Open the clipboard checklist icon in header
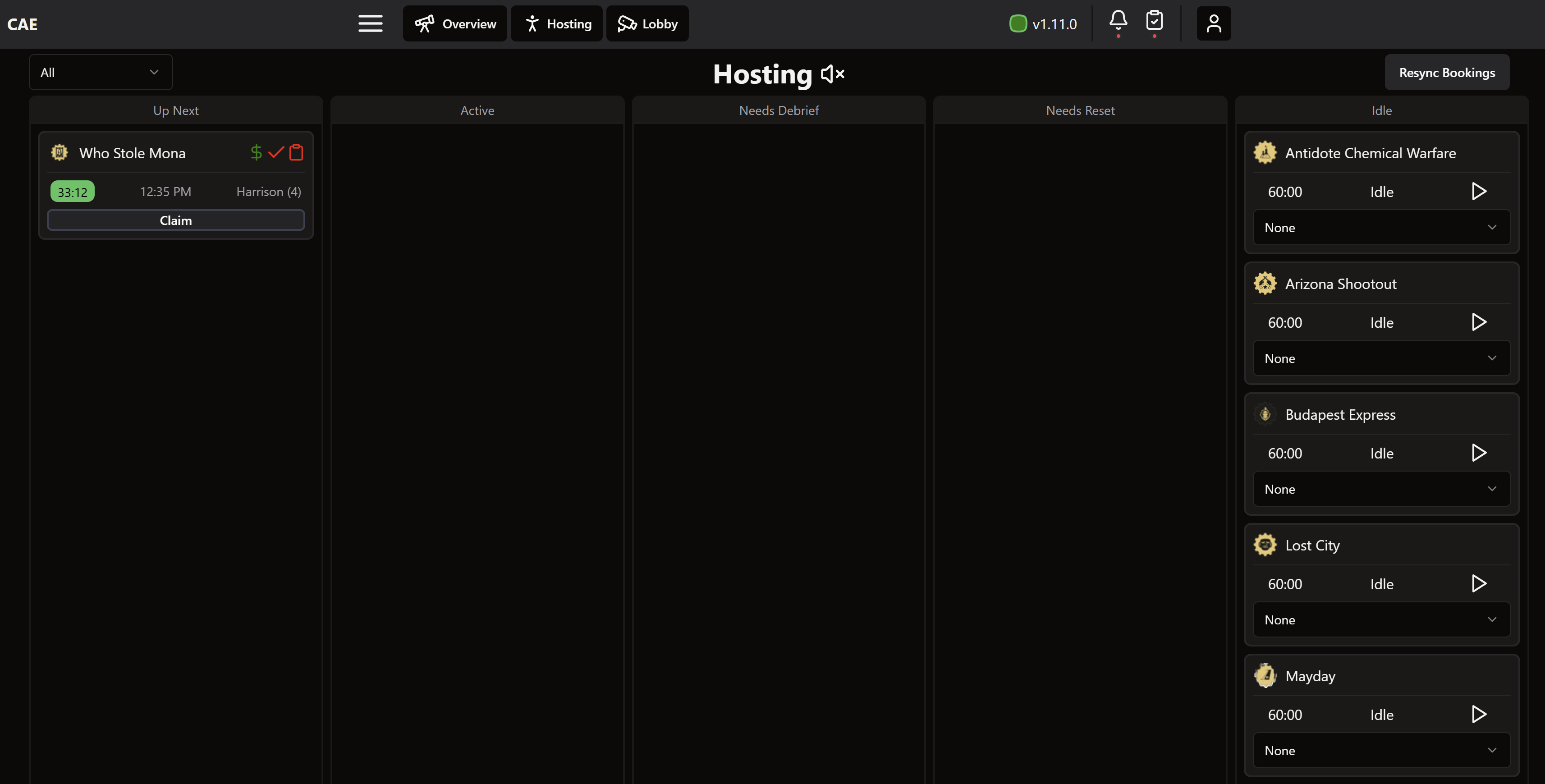Screen dimensions: 1545x784 (1154, 21)
